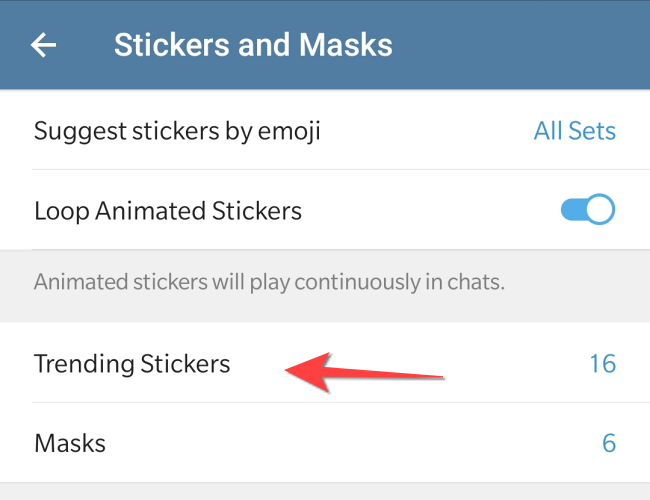Click empty space in Loop Animated Stickers row
650x500 pixels.
(x=430, y=211)
